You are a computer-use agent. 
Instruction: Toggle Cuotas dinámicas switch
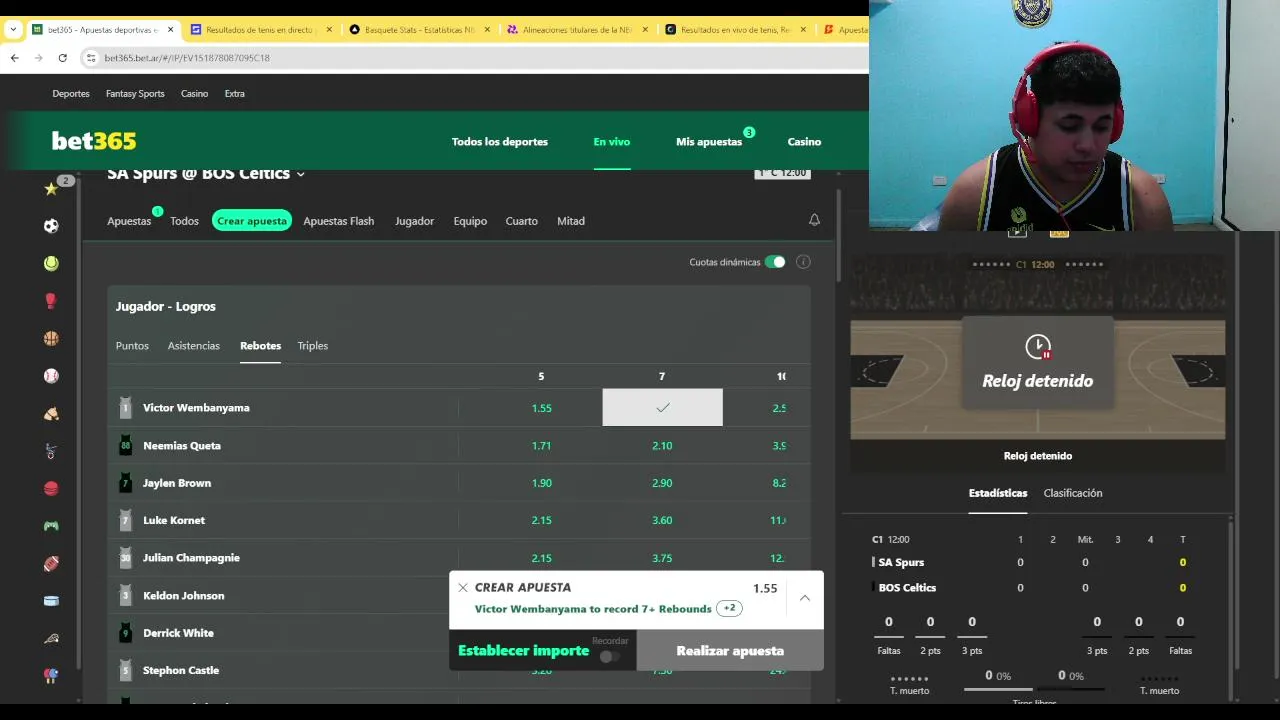pyautogui.click(x=775, y=262)
